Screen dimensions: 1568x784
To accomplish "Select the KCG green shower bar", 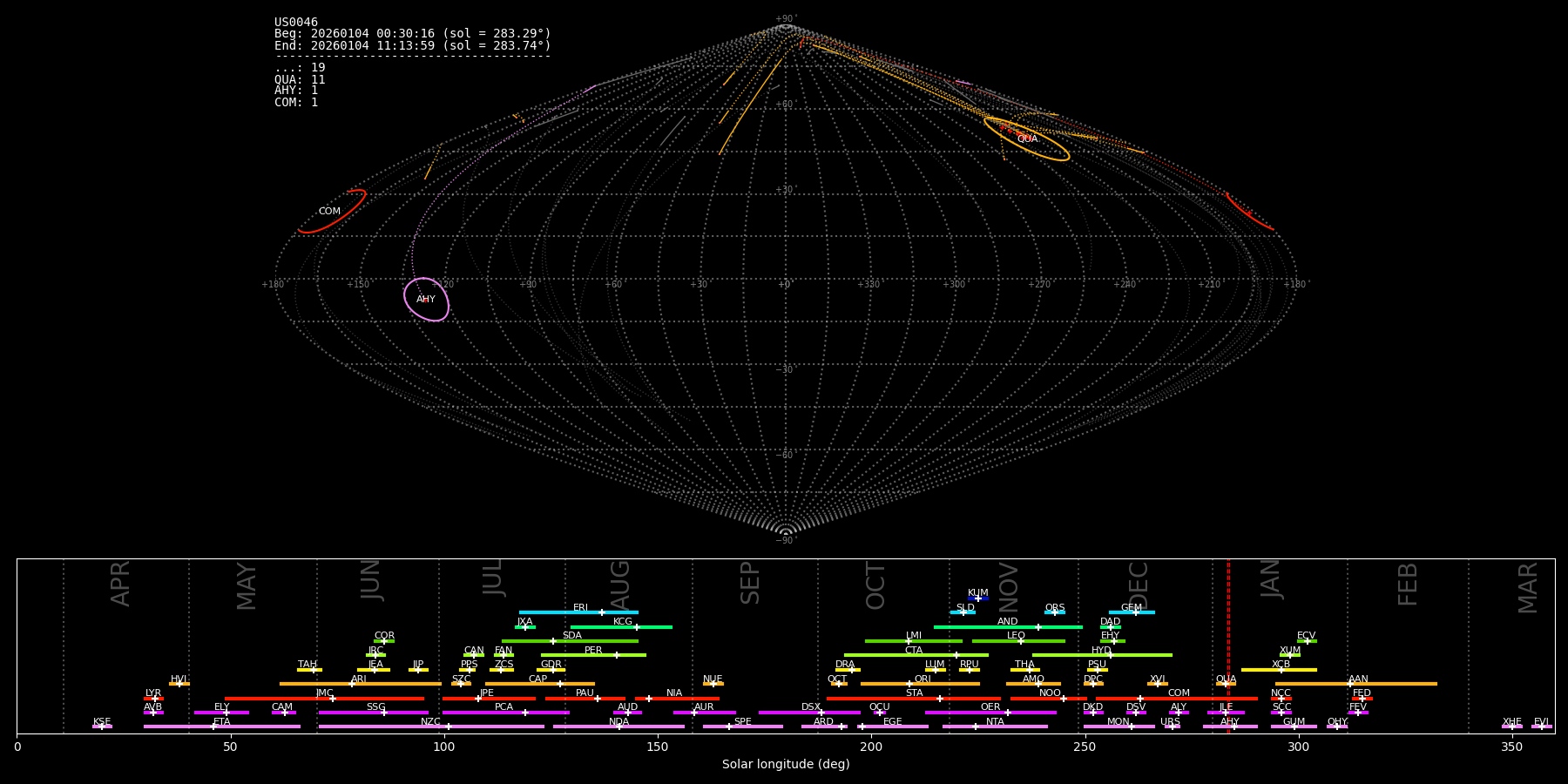I will pos(621,626).
